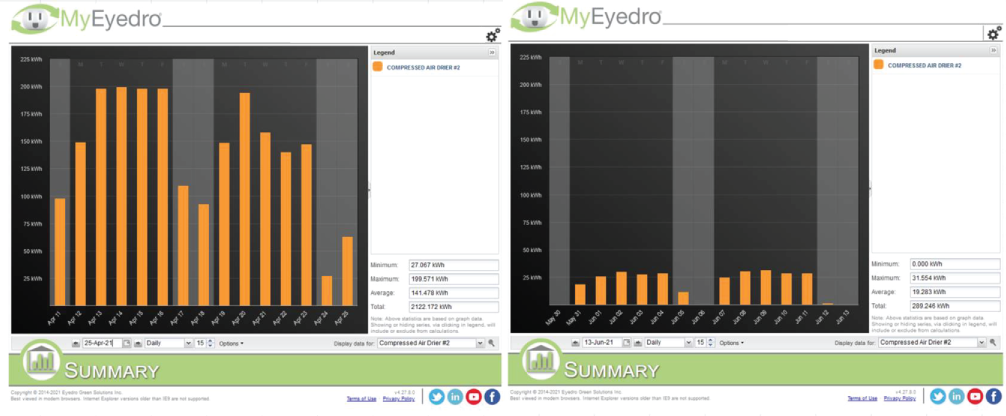Select the Jun 05 bar in right chart
Screen dimensions: 1006x416
click(x=683, y=298)
